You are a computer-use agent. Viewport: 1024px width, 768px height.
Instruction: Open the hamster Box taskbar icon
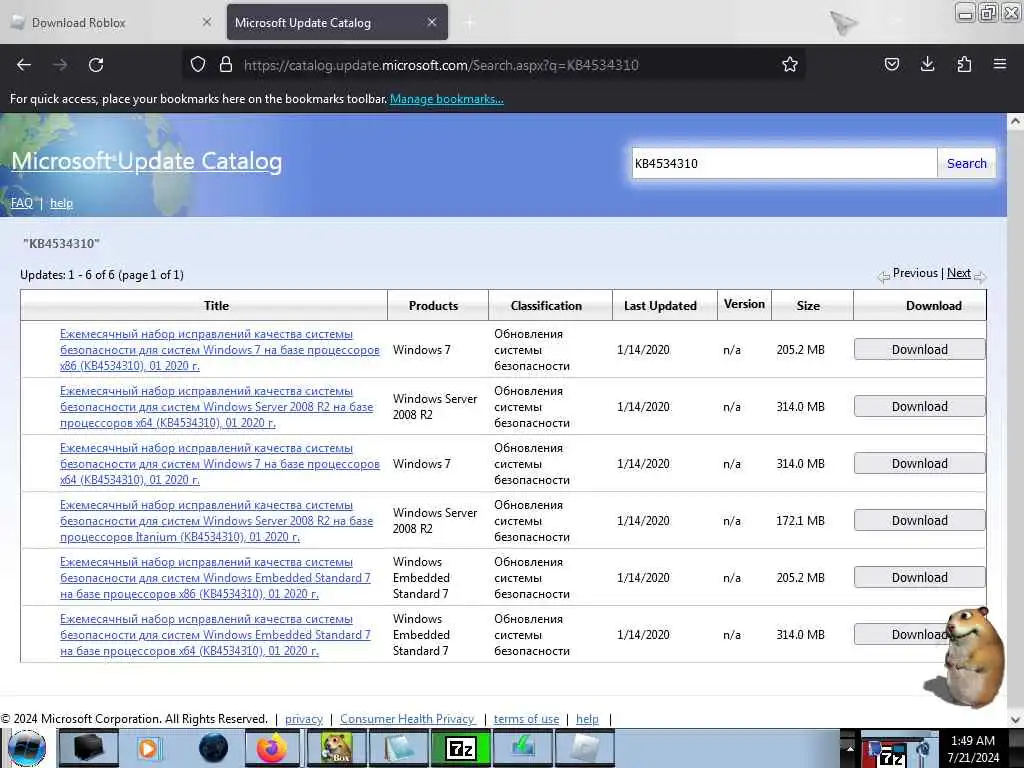point(337,748)
